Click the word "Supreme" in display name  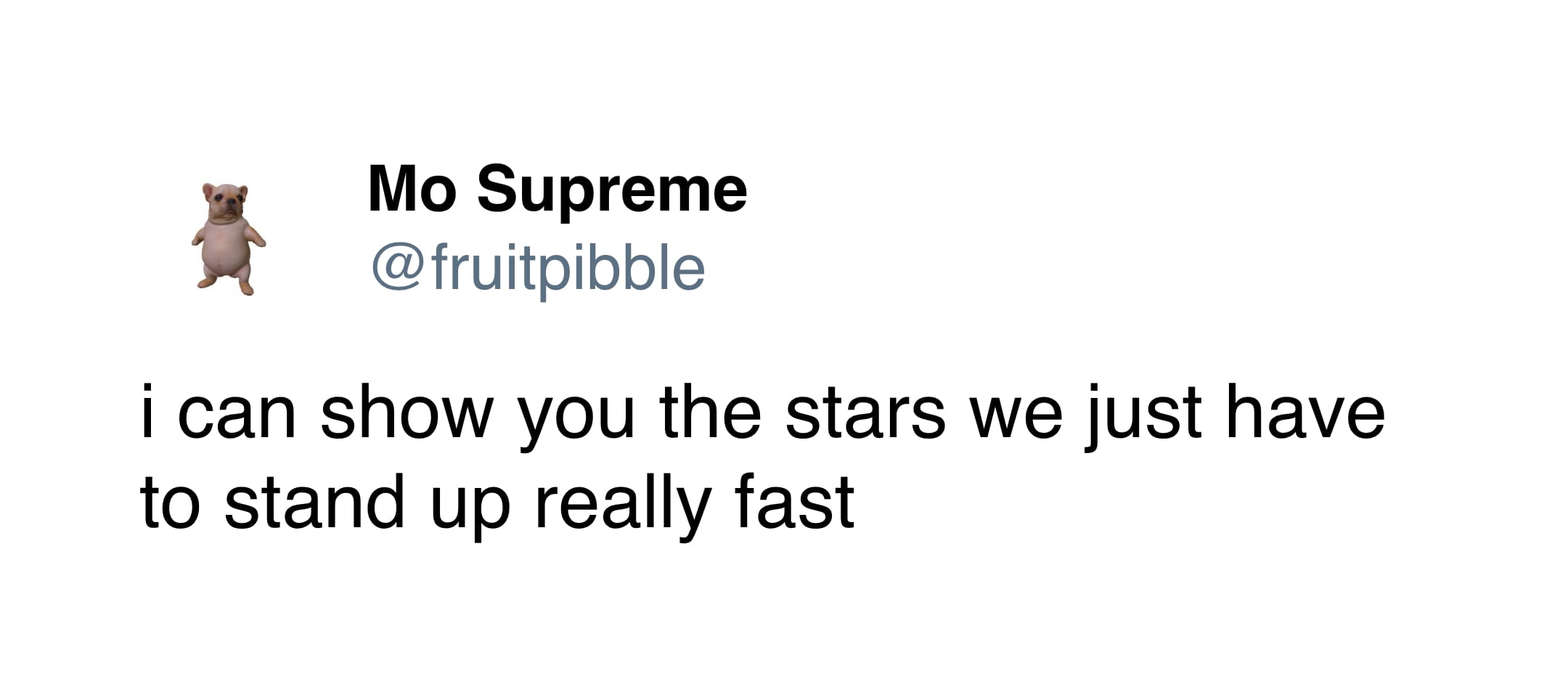point(611,190)
